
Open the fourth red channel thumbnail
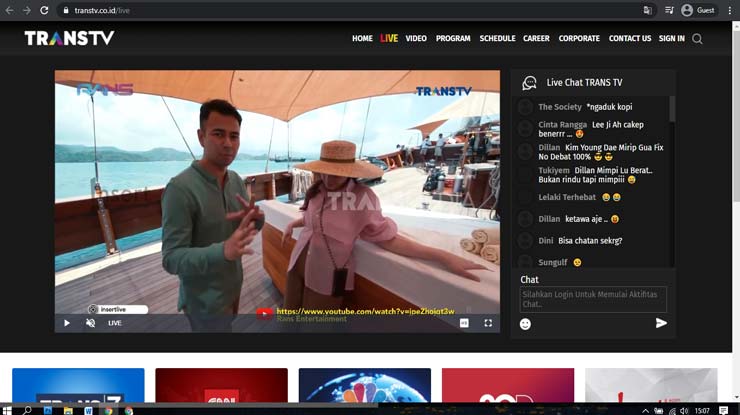[508, 386]
